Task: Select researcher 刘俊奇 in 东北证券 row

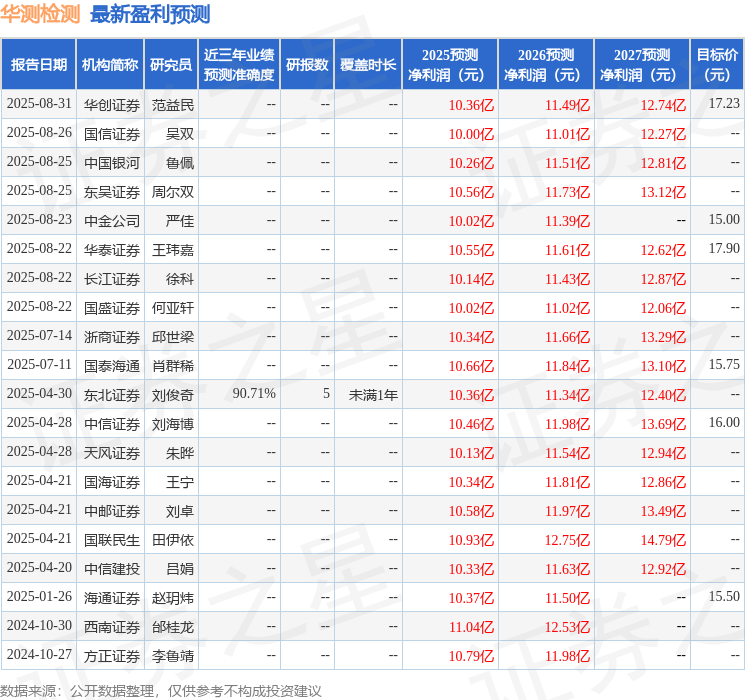Action: pos(173,394)
